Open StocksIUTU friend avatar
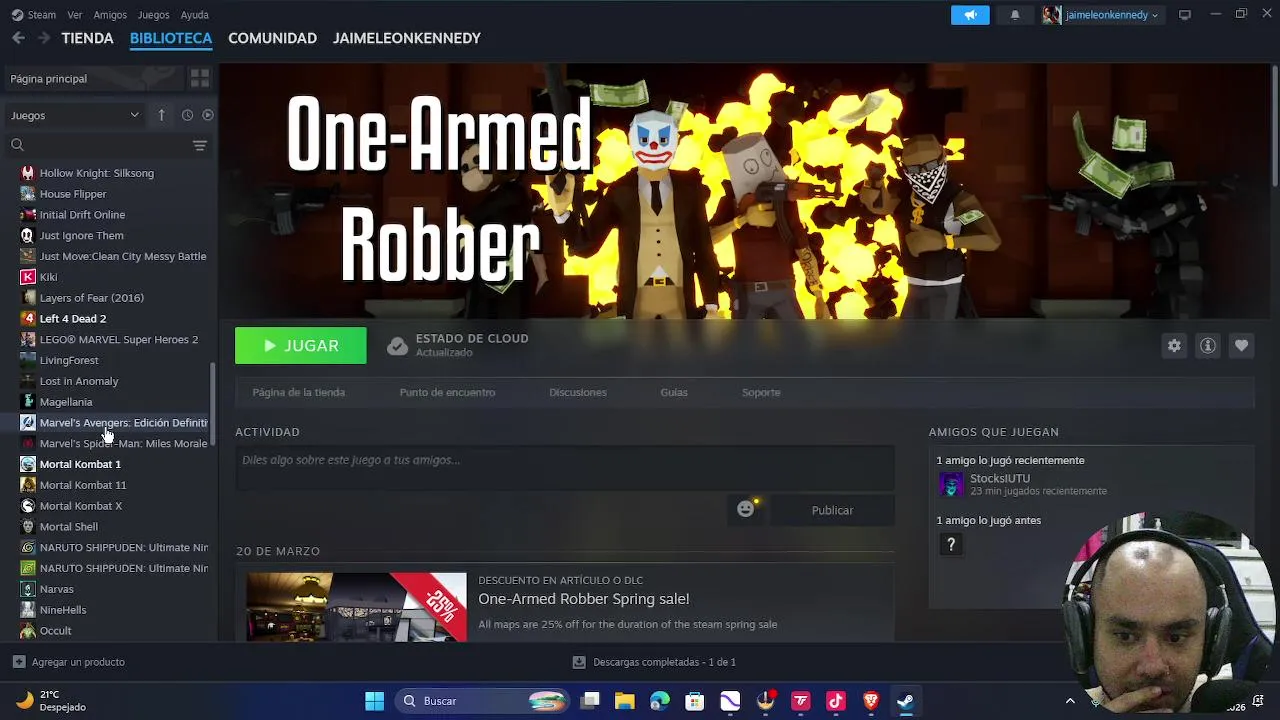Screen dimensions: 1280x720 (950, 485)
